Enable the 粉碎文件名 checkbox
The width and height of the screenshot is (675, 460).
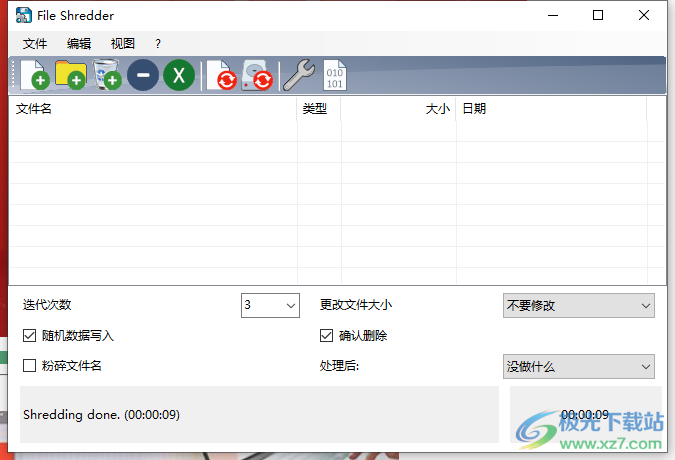[29, 366]
